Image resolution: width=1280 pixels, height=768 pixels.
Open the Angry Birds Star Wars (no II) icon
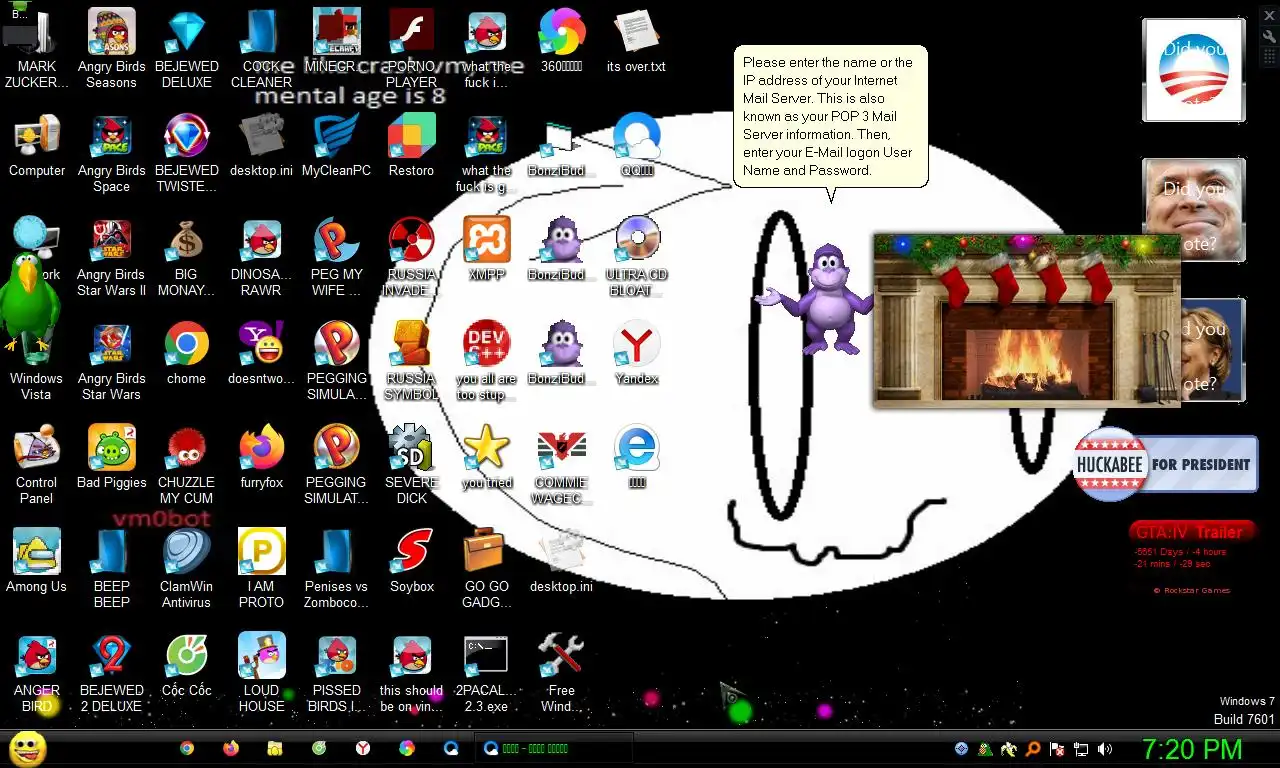(x=112, y=360)
